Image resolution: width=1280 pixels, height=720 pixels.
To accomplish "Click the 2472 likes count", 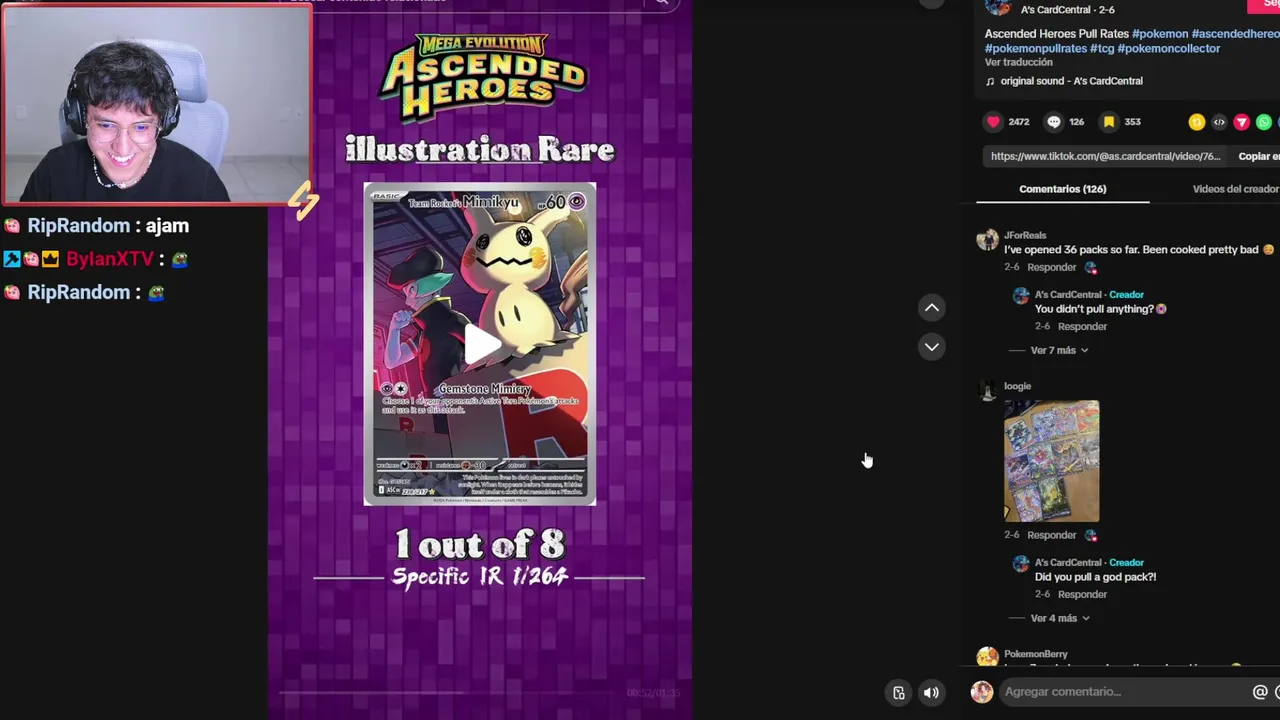I will coord(1019,122).
